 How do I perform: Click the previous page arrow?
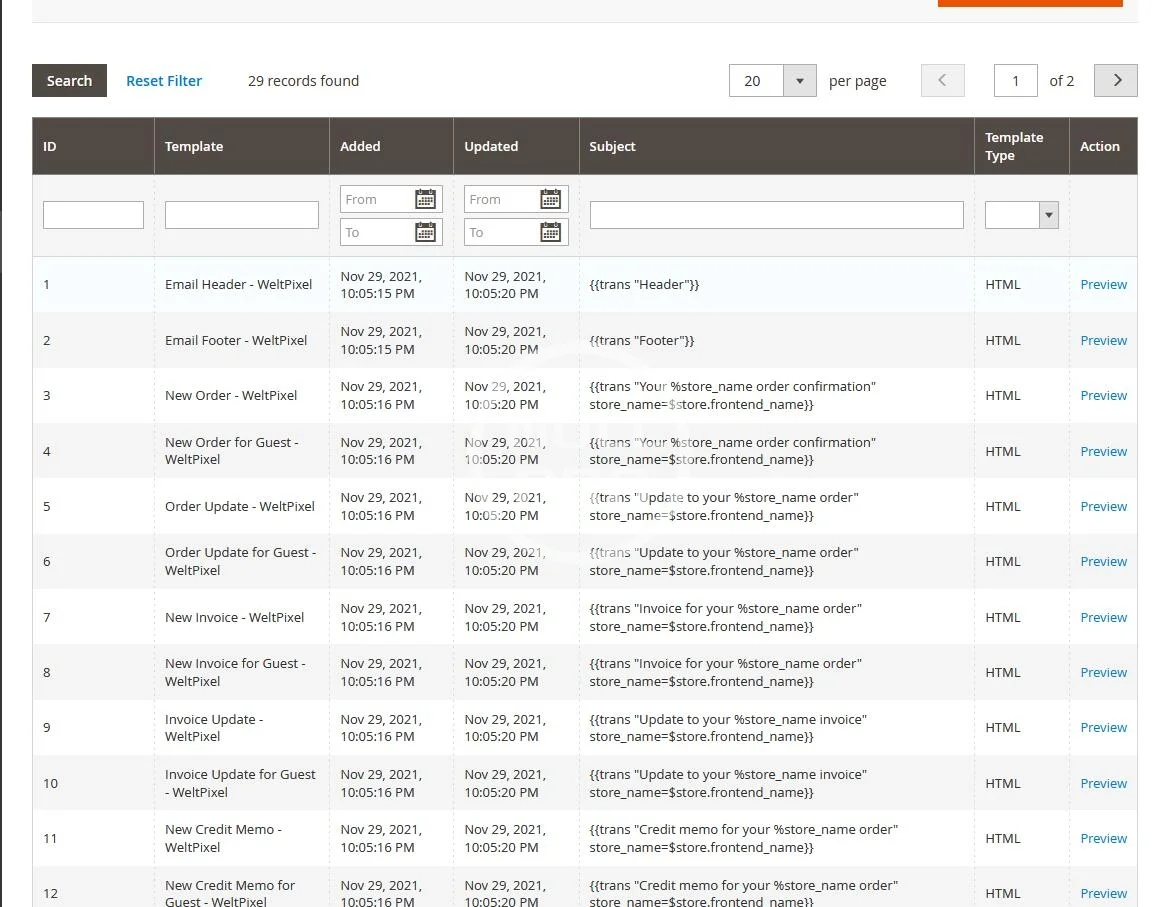(x=942, y=81)
